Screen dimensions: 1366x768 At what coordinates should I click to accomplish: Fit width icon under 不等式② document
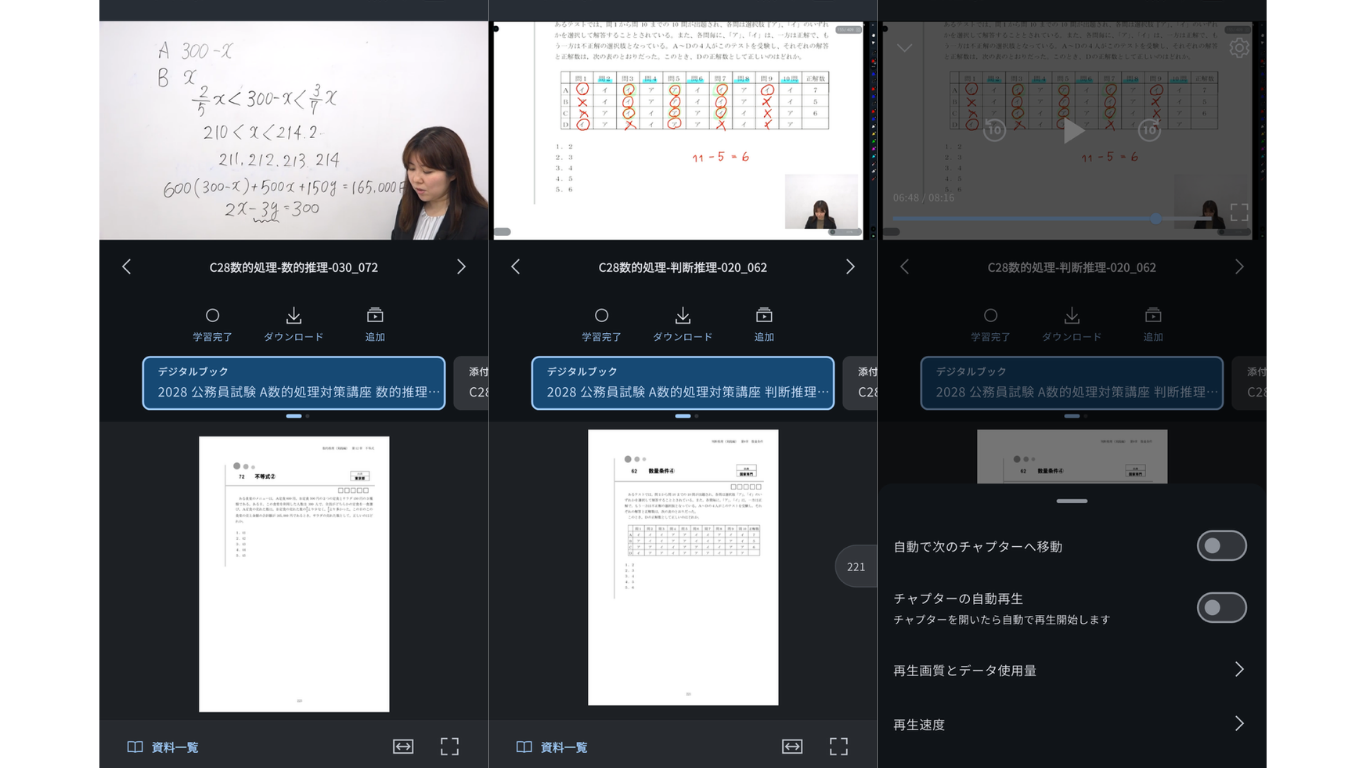click(x=403, y=746)
